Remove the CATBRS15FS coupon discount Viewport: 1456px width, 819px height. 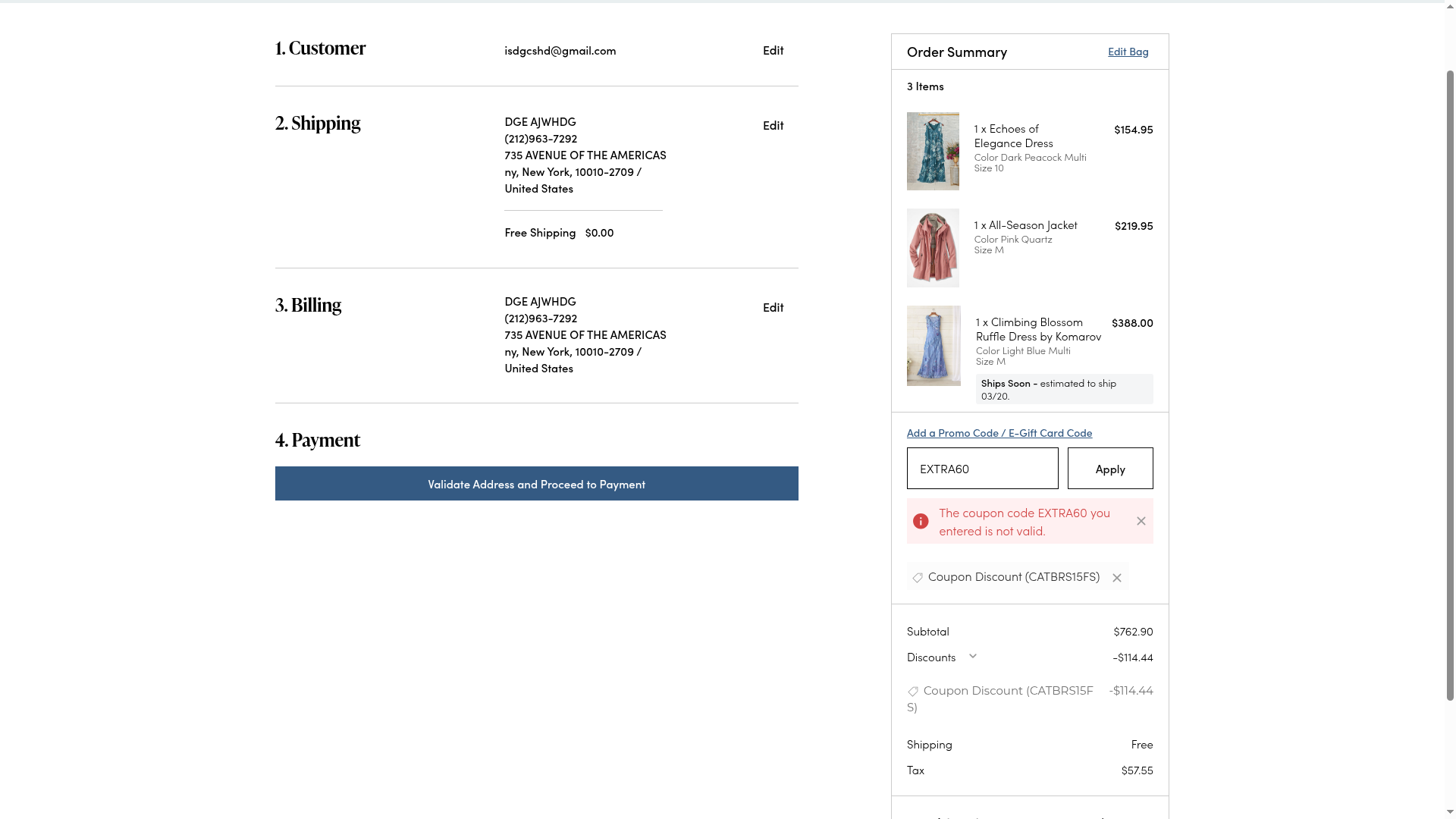pos(1116,578)
